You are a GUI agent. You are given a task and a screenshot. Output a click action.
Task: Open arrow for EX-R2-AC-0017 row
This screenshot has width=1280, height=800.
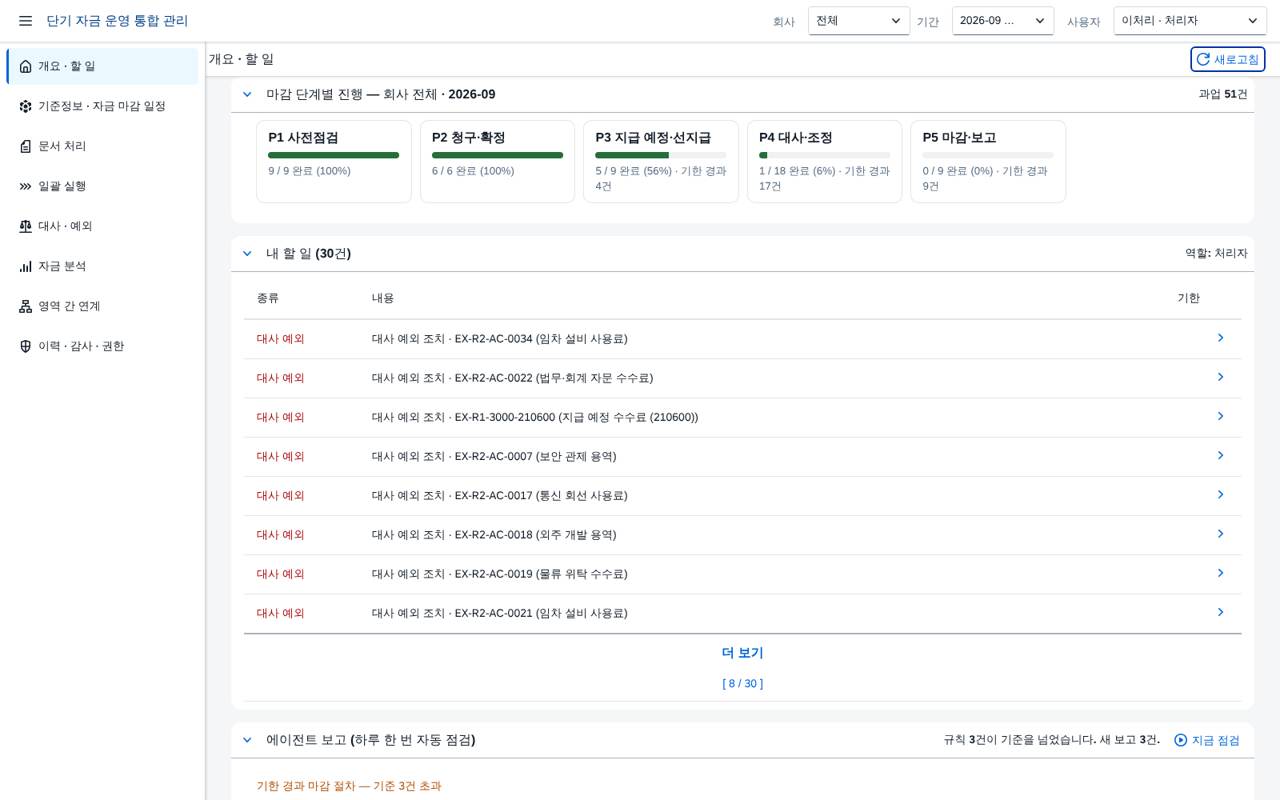click(1220, 494)
